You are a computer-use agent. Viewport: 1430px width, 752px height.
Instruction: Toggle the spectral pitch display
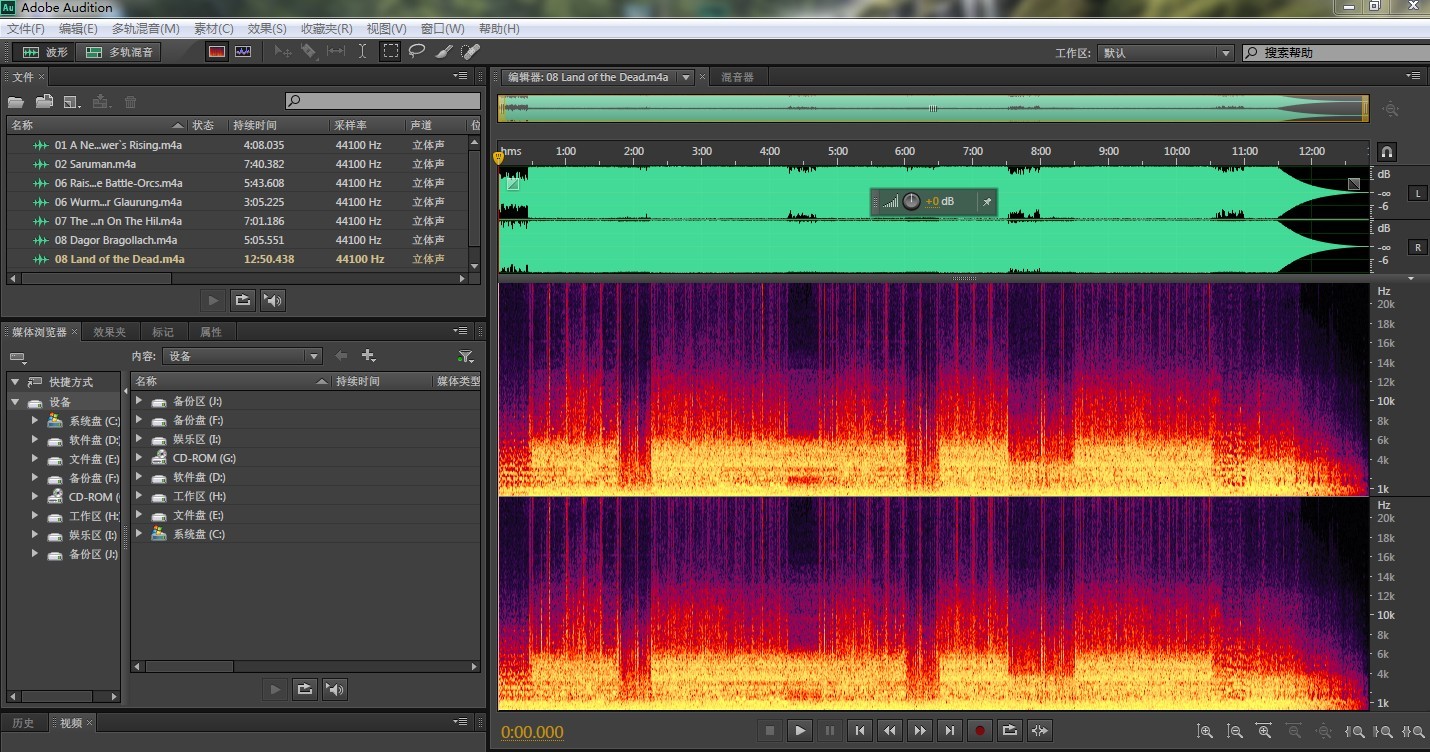coord(243,52)
